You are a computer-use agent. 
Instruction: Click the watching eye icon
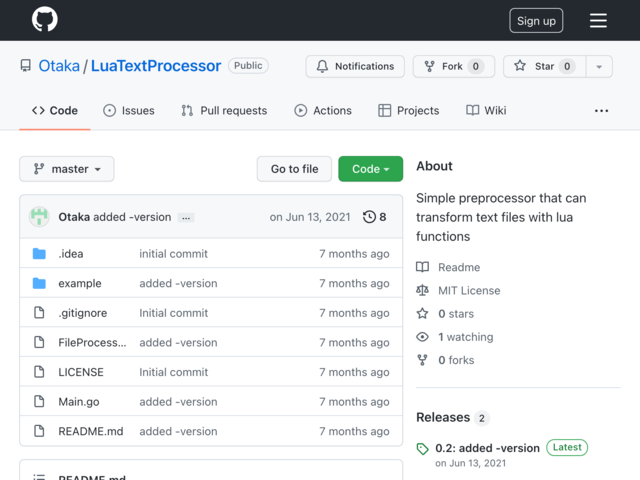(x=422, y=337)
